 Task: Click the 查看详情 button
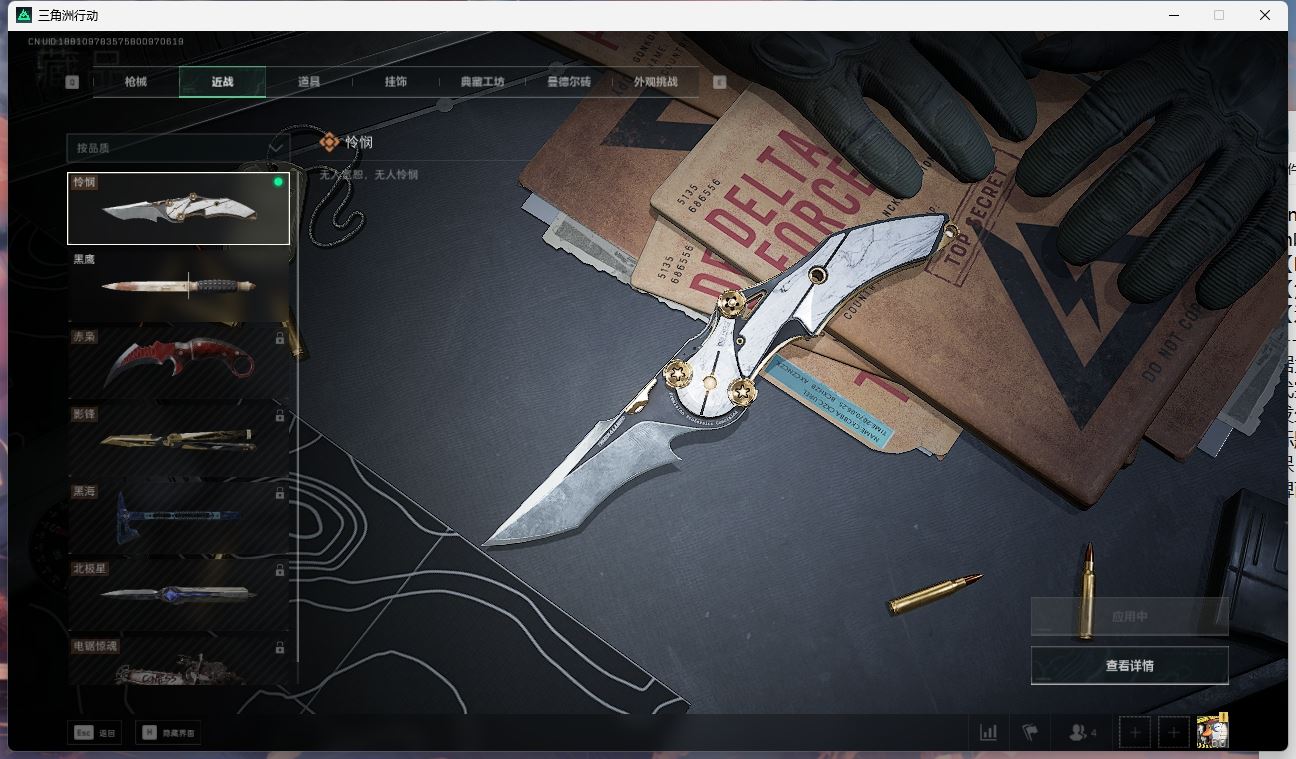(1129, 666)
